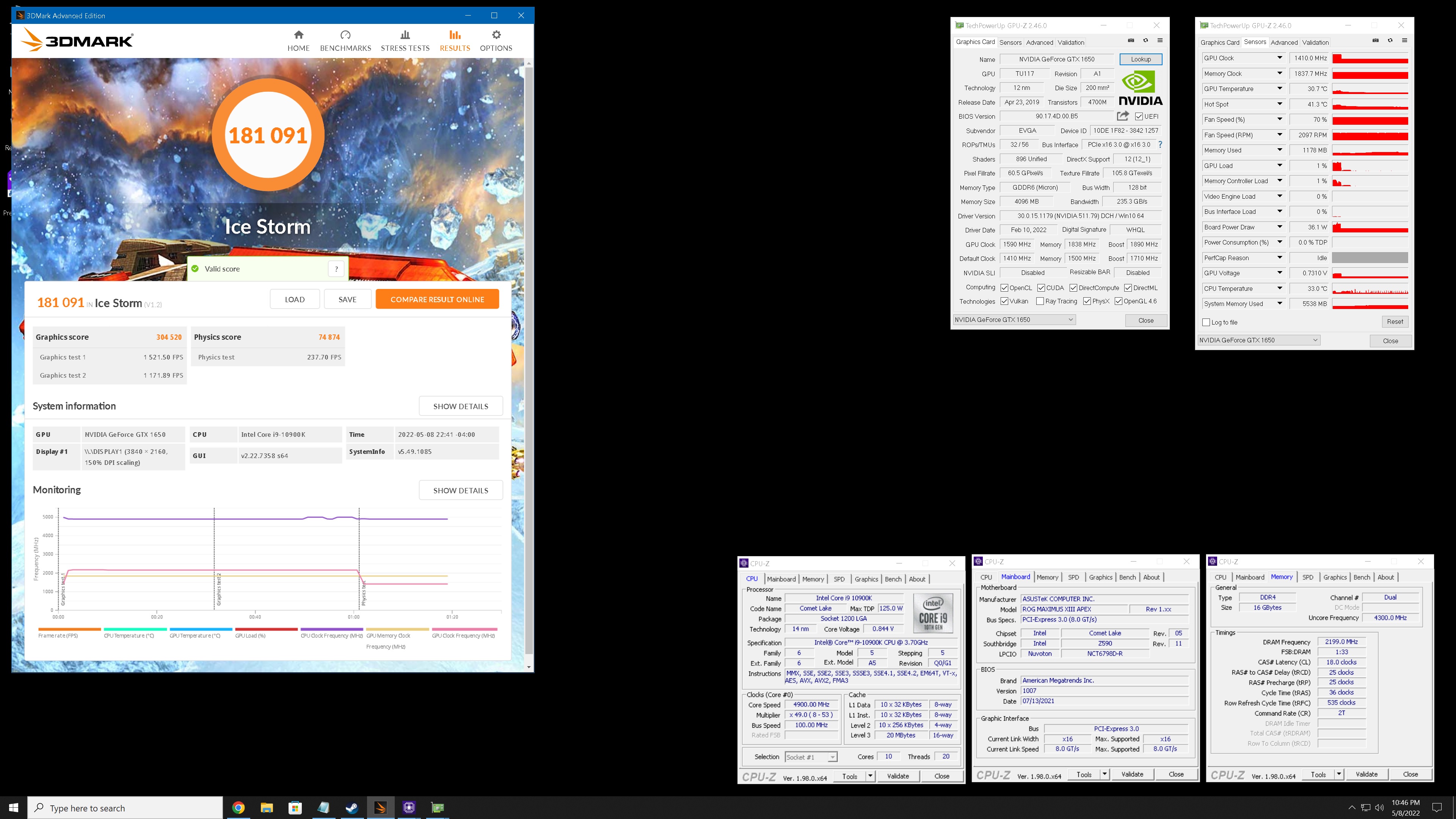Viewport: 1456px width, 819px height.
Task: Switch to Validation tab in GPU-Z Sensors window
Action: (x=1315, y=42)
